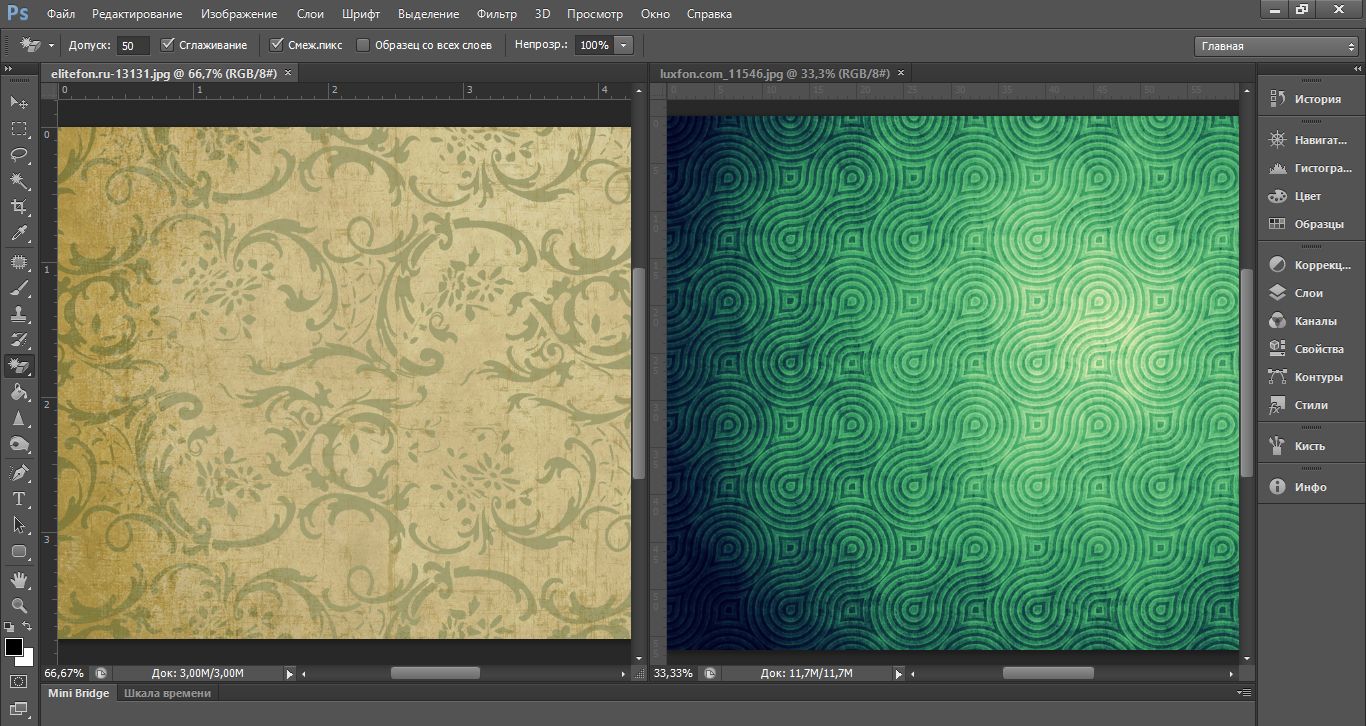
Task: Open the Выделение menu
Action: click(x=428, y=14)
